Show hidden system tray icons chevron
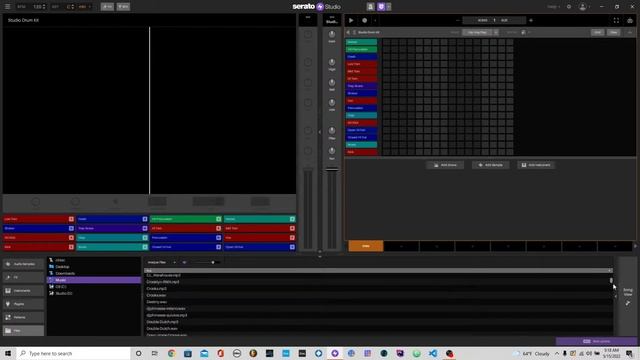 557,353
